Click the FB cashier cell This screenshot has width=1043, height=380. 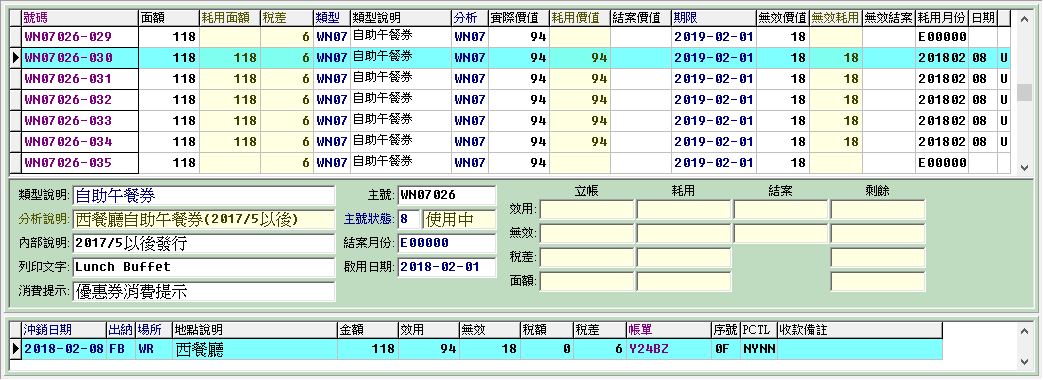point(120,349)
